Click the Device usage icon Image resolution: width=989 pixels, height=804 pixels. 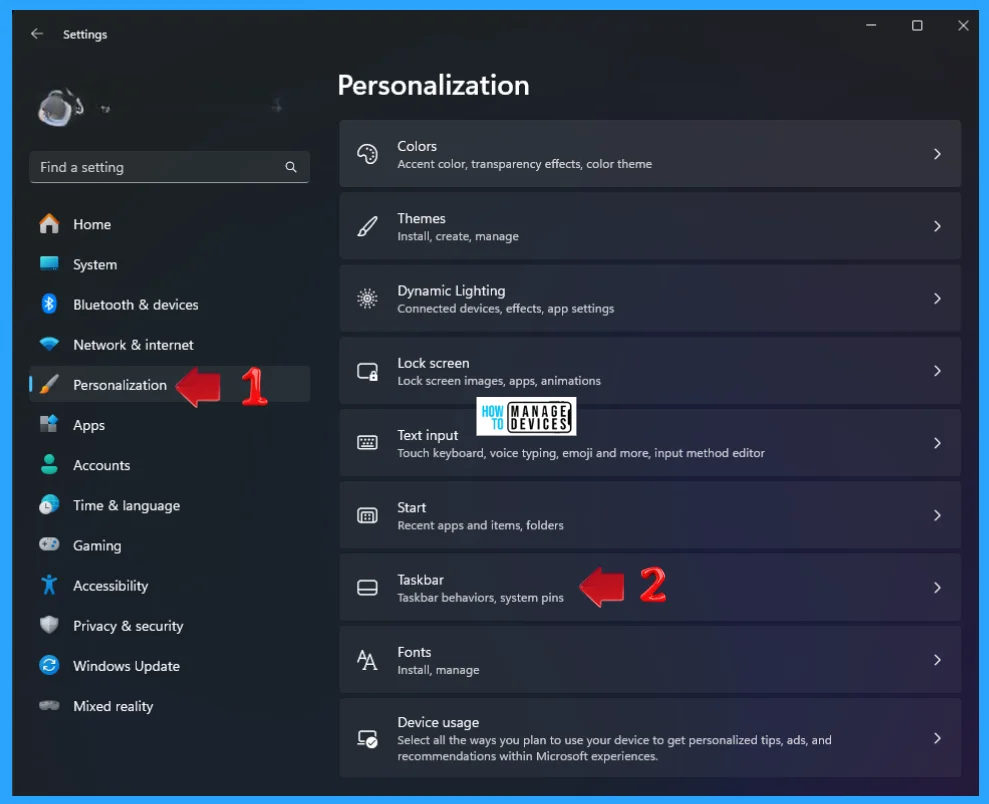tap(367, 738)
